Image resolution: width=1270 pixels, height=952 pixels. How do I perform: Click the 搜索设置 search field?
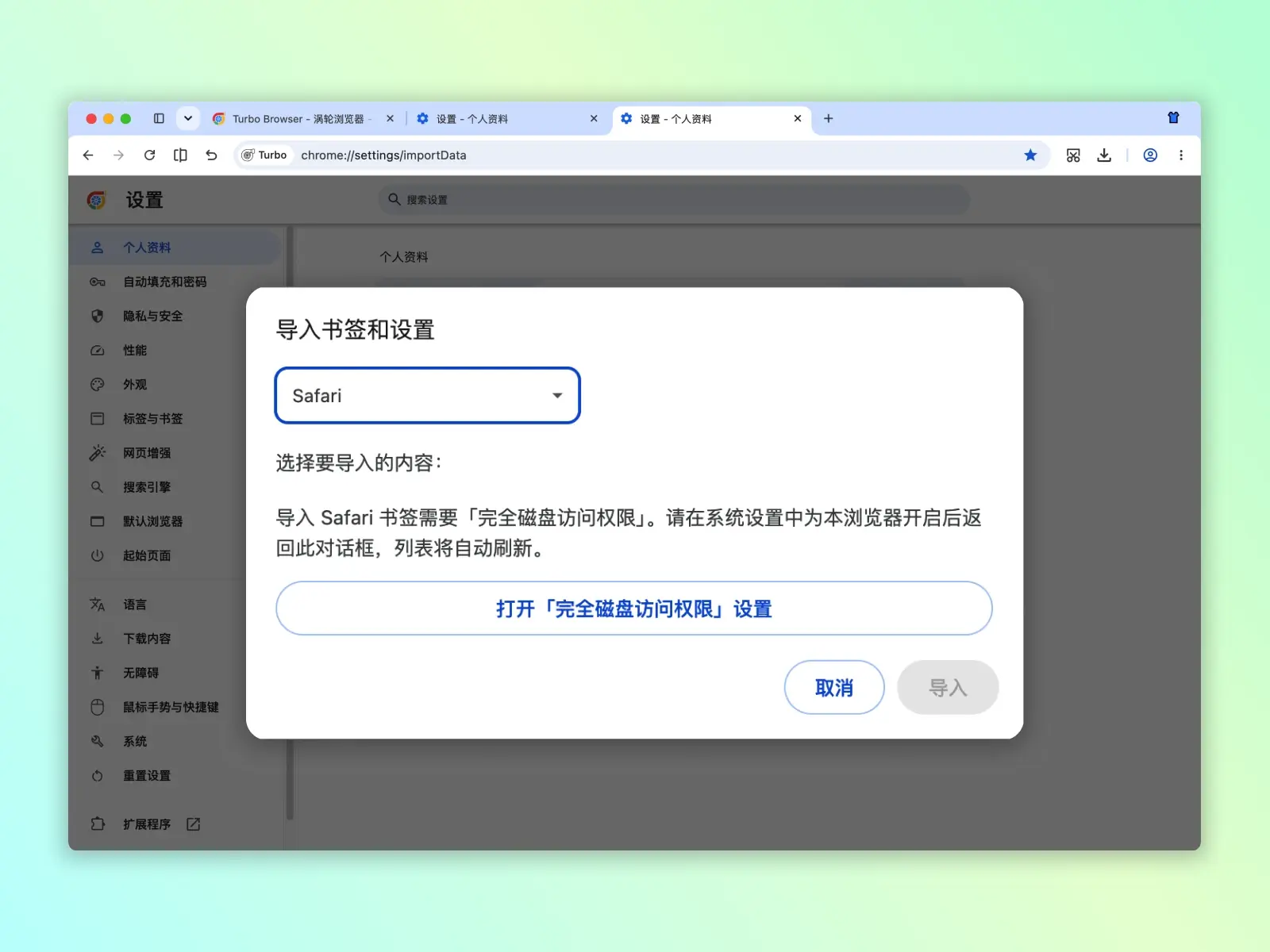tap(675, 200)
